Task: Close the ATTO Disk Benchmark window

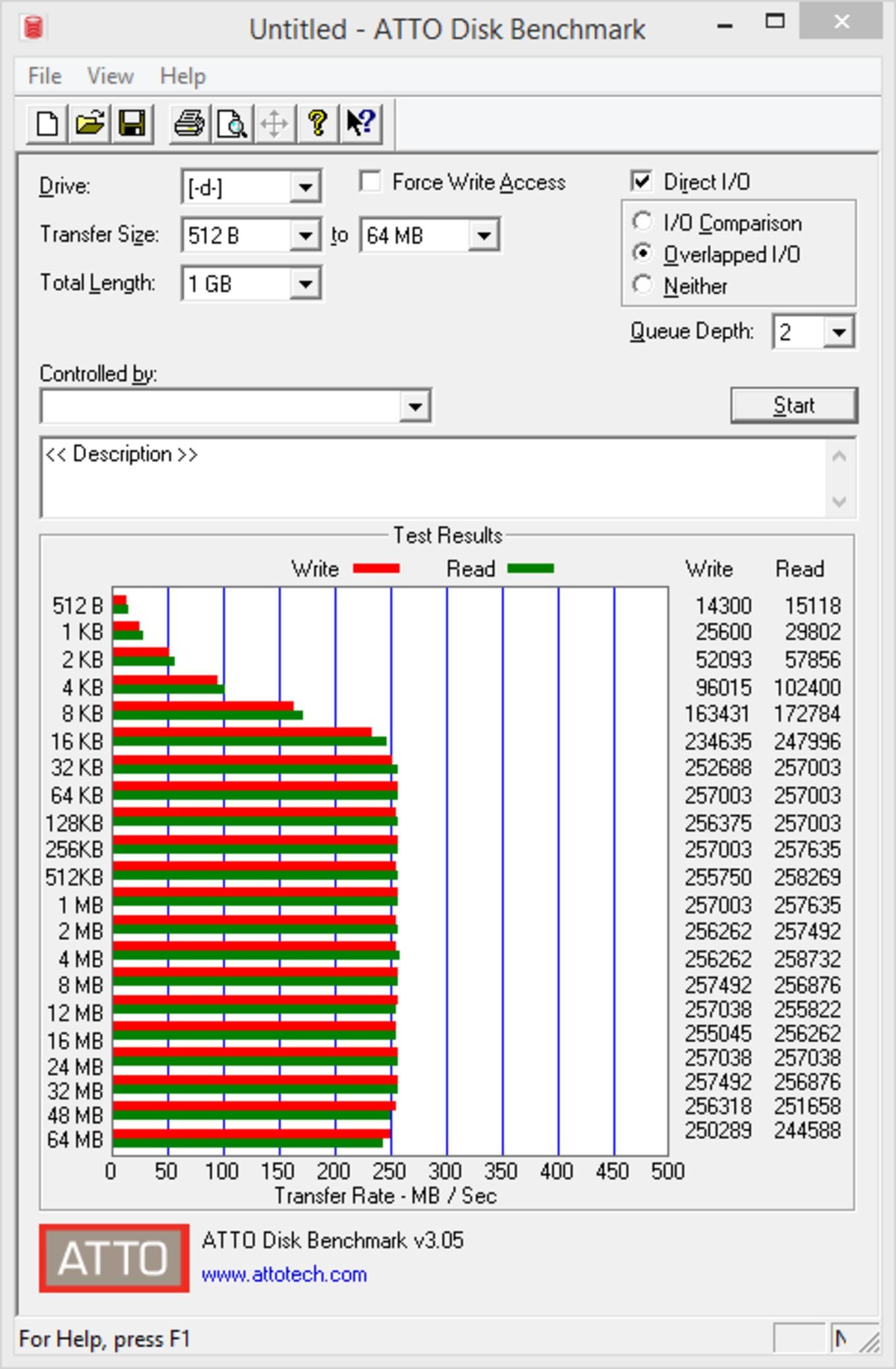Action: click(x=841, y=22)
